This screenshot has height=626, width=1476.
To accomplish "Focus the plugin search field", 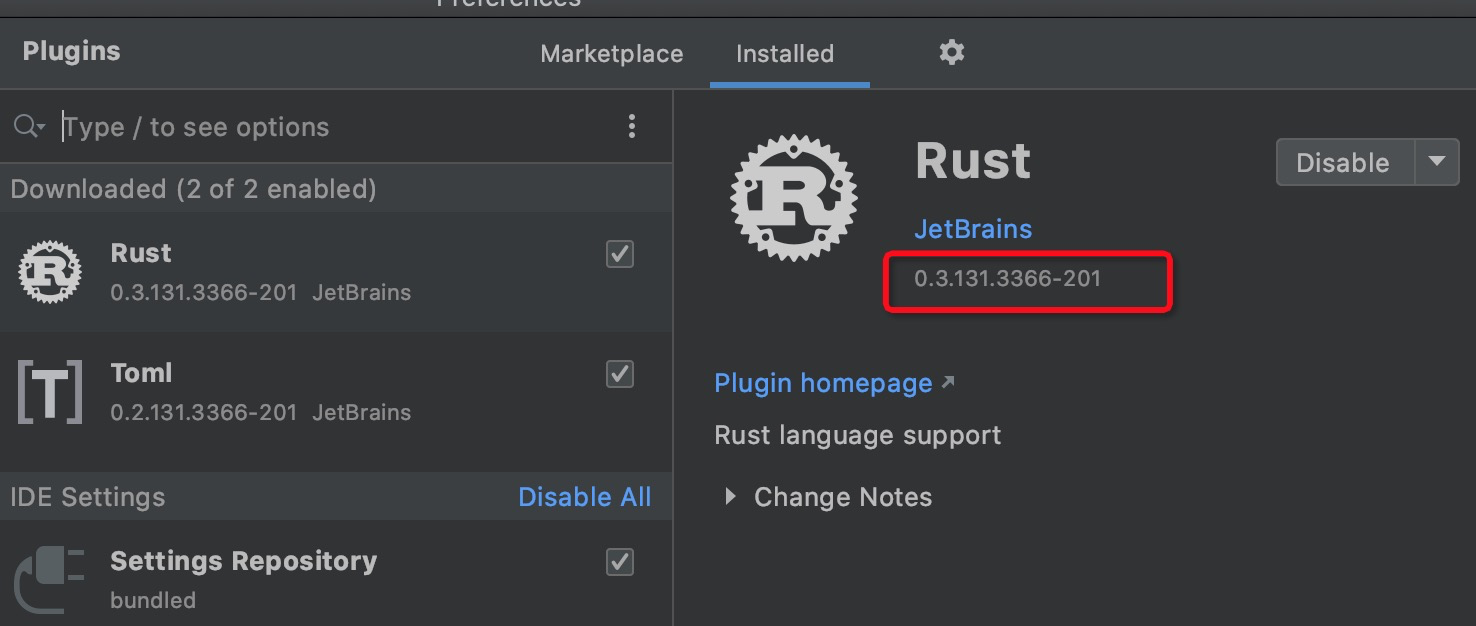I will (335, 127).
